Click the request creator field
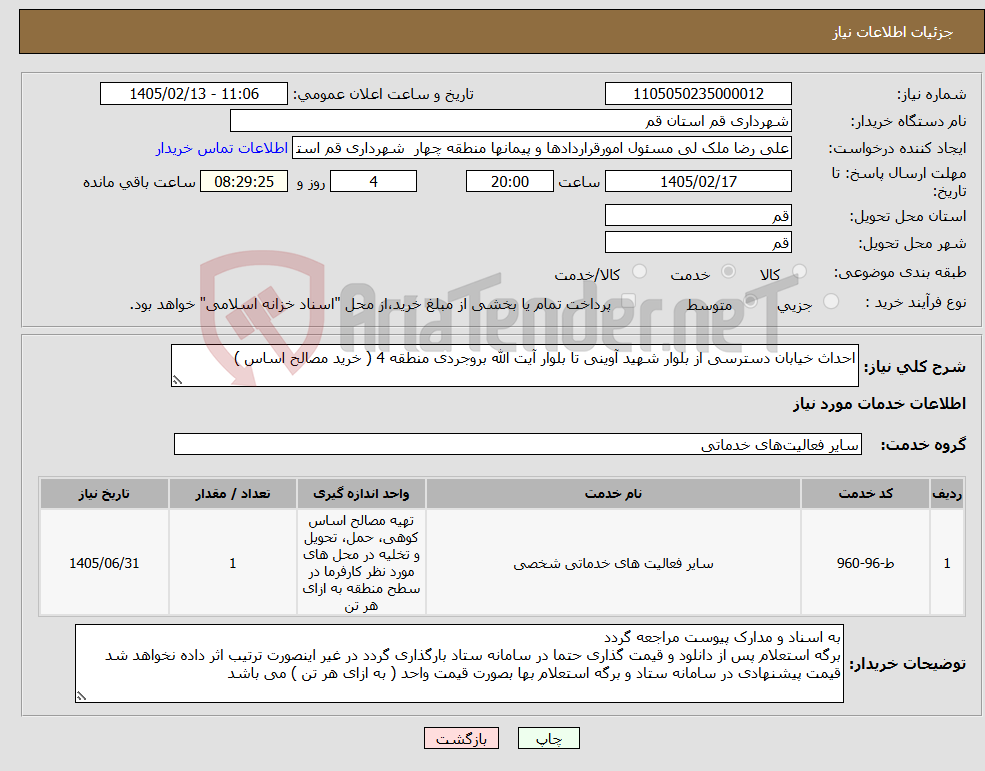The height and width of the screenshot is (771, 985). 541,148
